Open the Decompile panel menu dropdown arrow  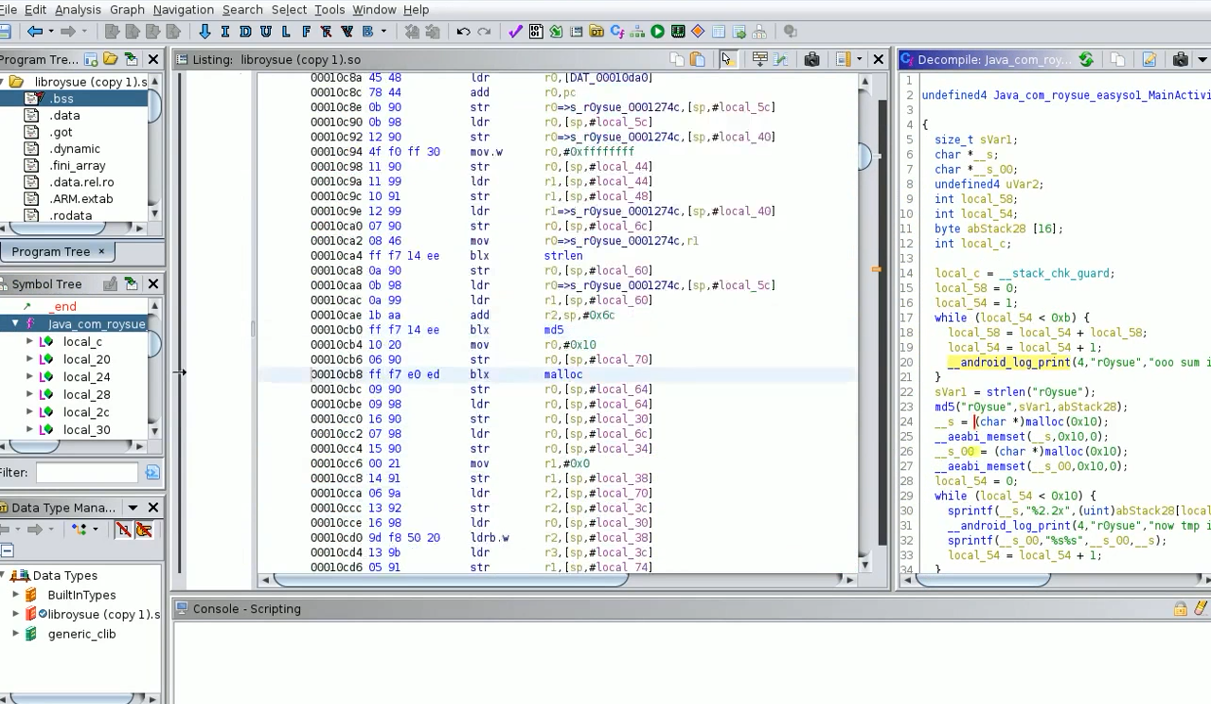click(1203, 60)
